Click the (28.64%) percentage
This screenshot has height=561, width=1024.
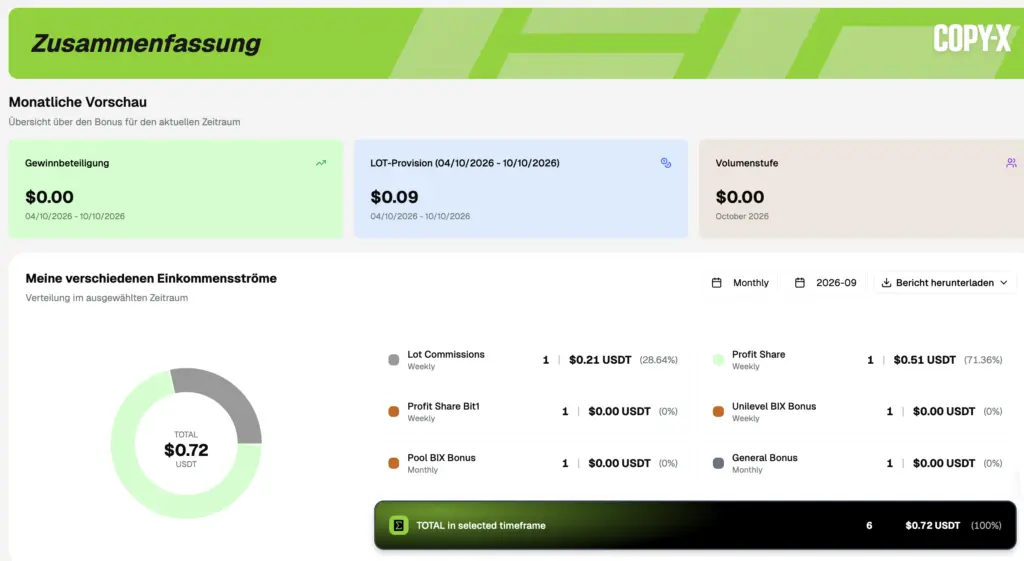coord(658,360)
